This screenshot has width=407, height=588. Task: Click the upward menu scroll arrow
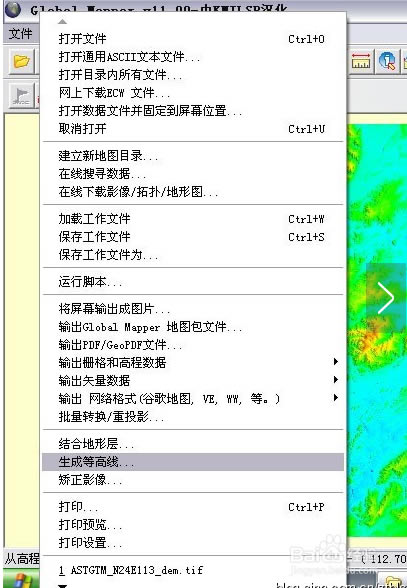[62, 22]
